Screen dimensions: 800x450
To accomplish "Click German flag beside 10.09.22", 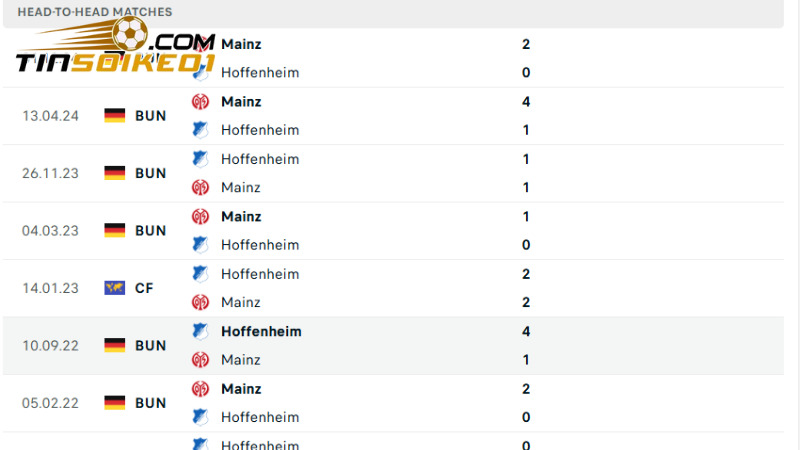I will [x=115, y=345].
